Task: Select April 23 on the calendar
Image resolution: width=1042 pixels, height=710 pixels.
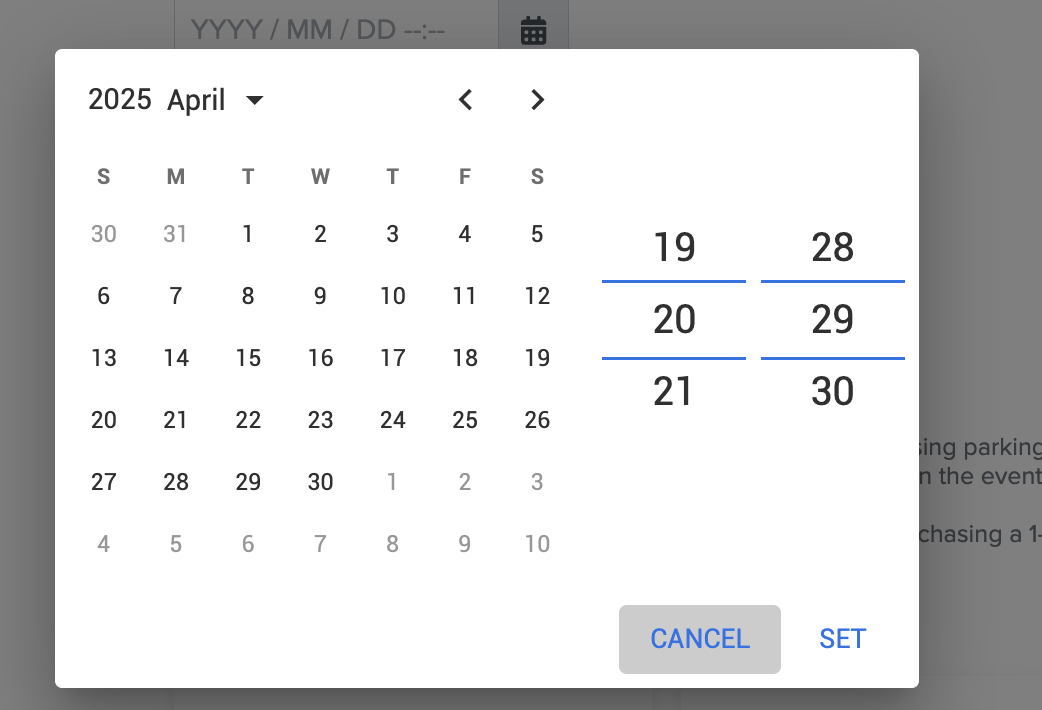Action: [320, 420]
